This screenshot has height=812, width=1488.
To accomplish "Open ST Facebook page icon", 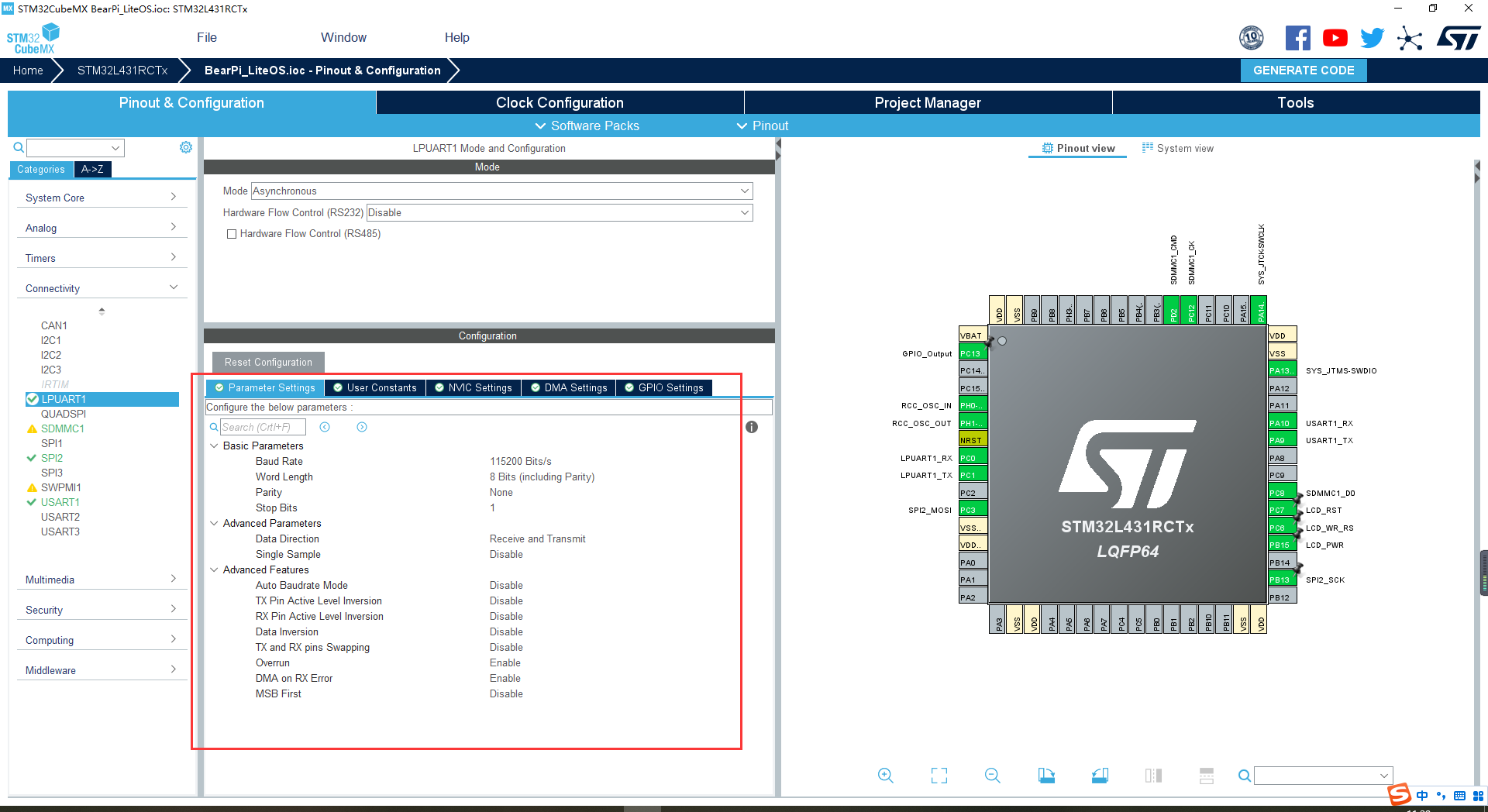I will tap(1298, 38).
